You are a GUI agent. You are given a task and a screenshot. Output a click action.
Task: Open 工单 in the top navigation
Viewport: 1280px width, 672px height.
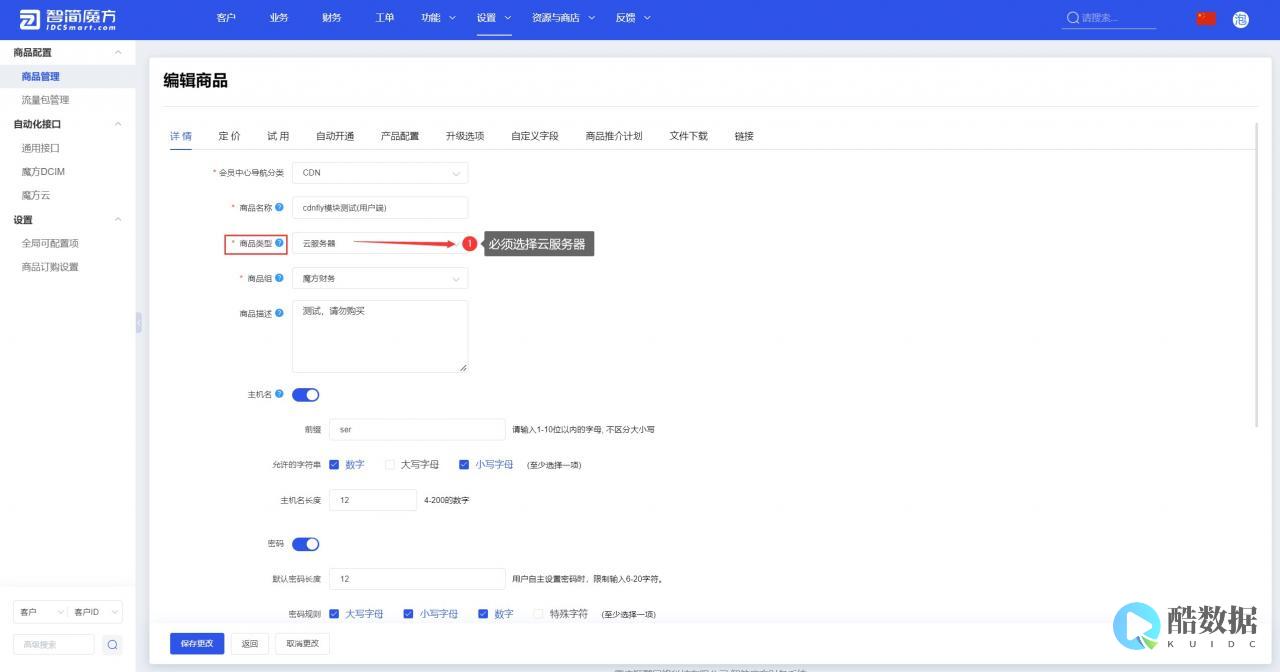pyautogui.click(x=385, y=18)
